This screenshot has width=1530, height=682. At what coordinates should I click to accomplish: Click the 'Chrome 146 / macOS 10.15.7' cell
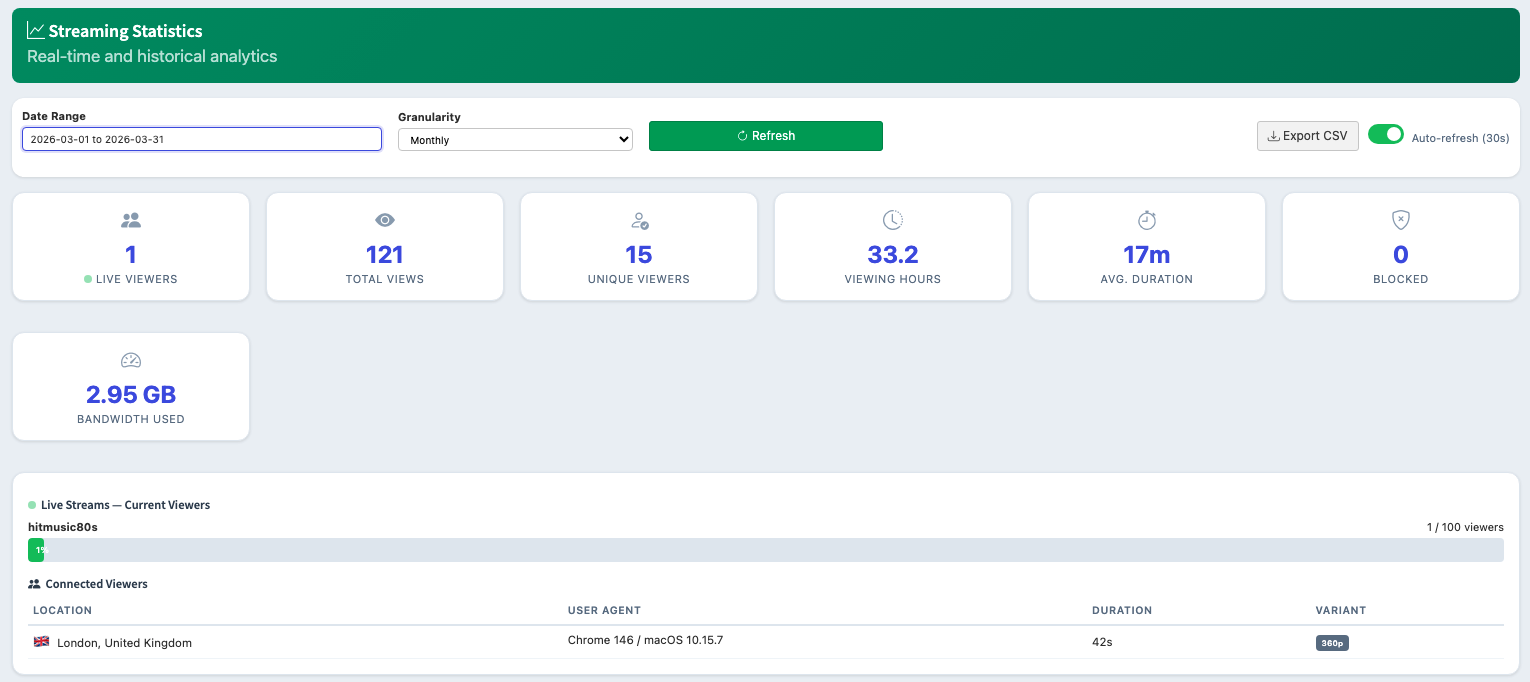point(645,640)
